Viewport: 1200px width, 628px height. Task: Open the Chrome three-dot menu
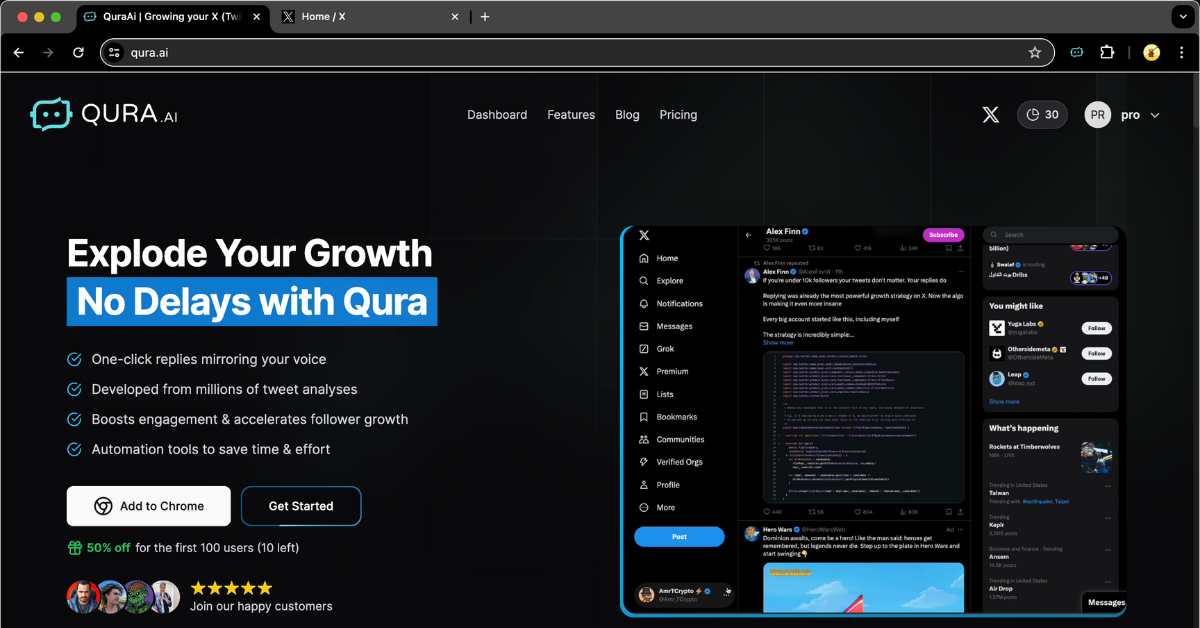pyautogui.click(x=1181, y=52)
